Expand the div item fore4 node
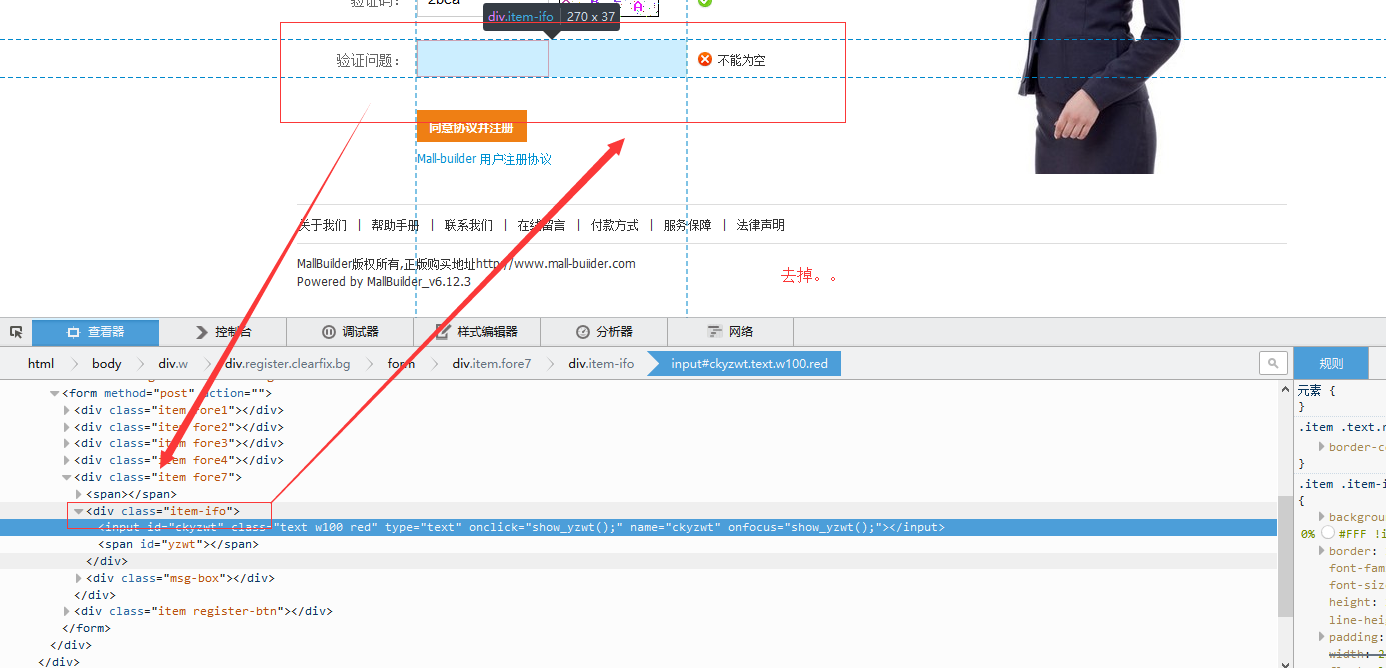Screen dimensions: 1386x668 [67, 460]
